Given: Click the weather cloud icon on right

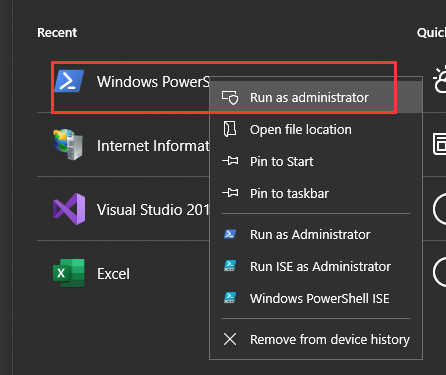Looking at the screenshot, I should (439, 80).
